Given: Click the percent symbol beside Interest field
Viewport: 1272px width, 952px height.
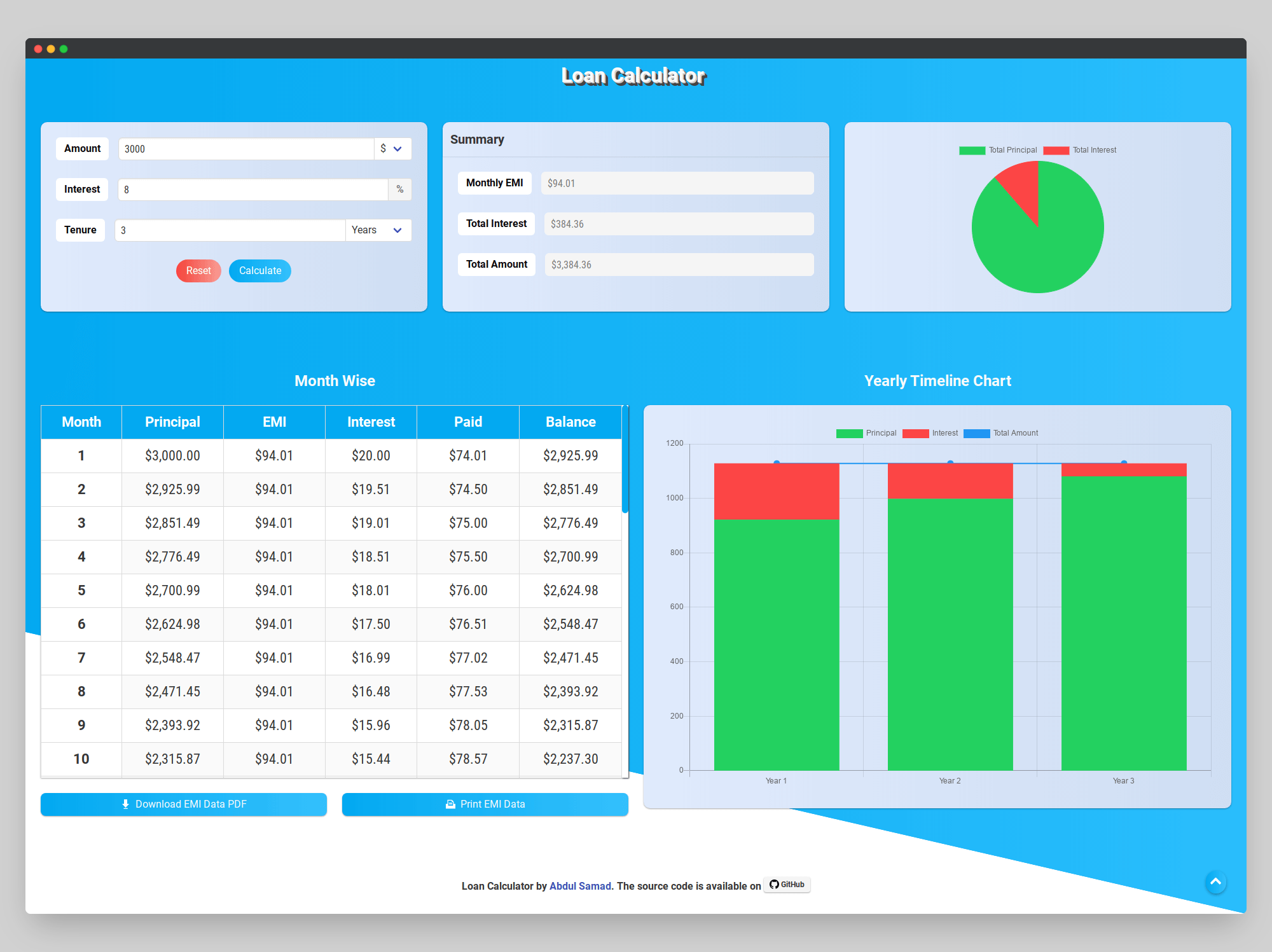Looking at the screenshot, I should [399, 190].
